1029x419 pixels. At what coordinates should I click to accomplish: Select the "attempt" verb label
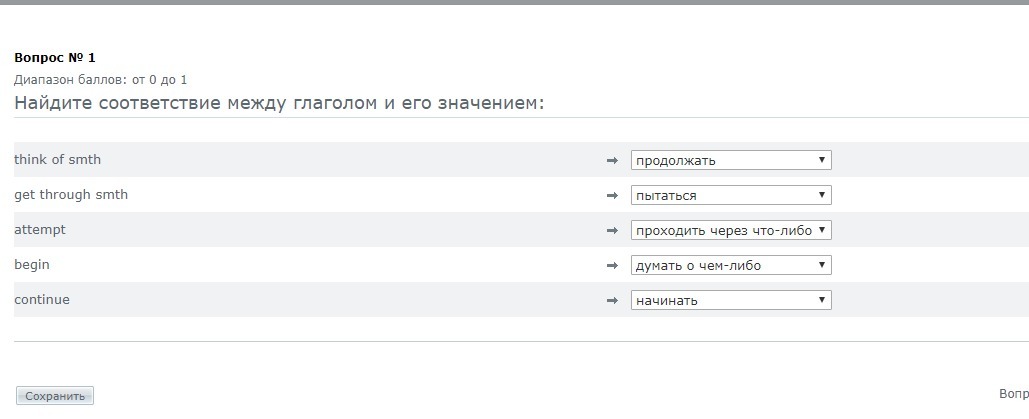tap(40, 230)
